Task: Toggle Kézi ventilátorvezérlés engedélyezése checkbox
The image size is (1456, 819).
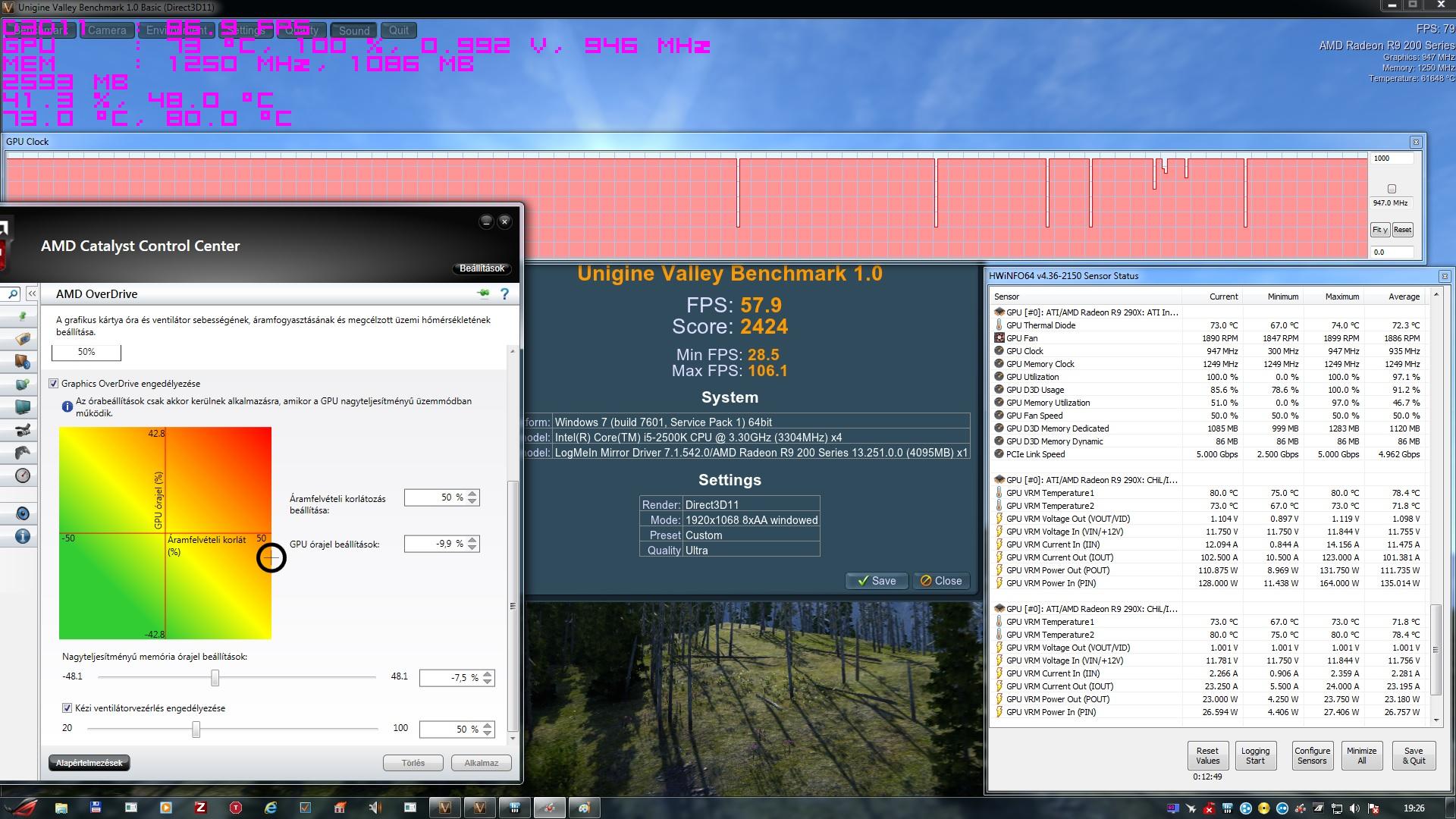Action: click(x=67, y=708)
